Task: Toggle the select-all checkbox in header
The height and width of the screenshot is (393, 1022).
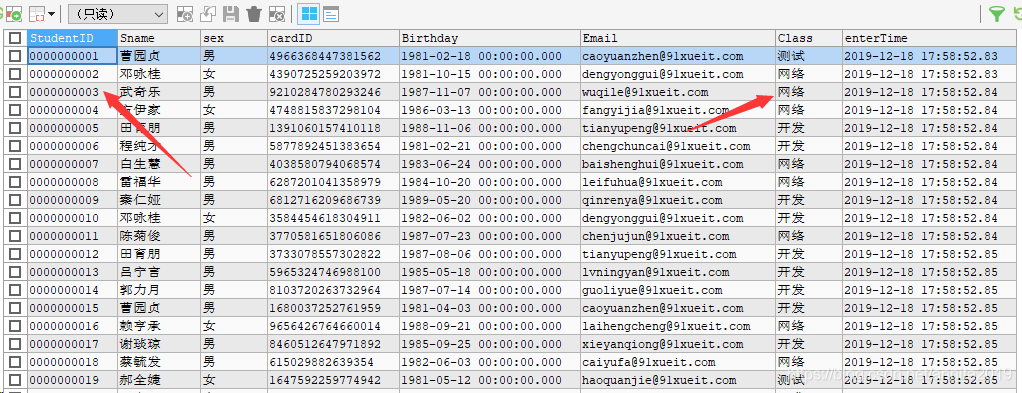Action: click(15, 38)
